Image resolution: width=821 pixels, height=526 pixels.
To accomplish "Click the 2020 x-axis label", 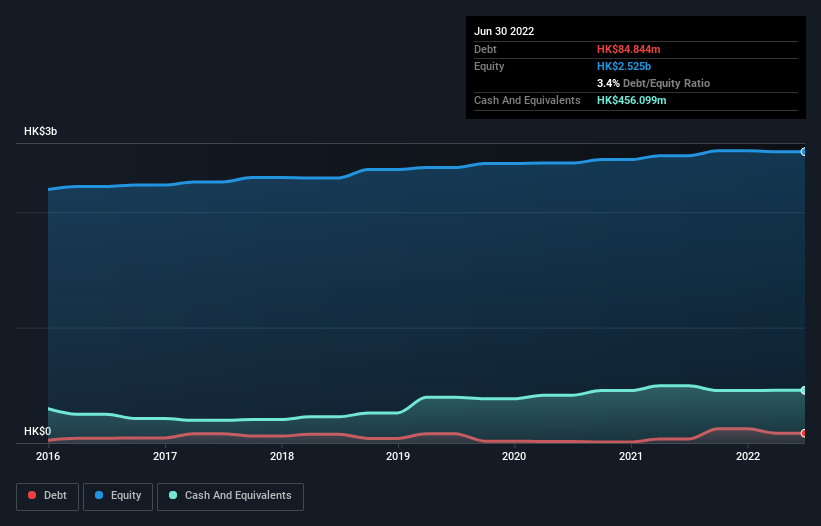I will click(x=514, y=456).
